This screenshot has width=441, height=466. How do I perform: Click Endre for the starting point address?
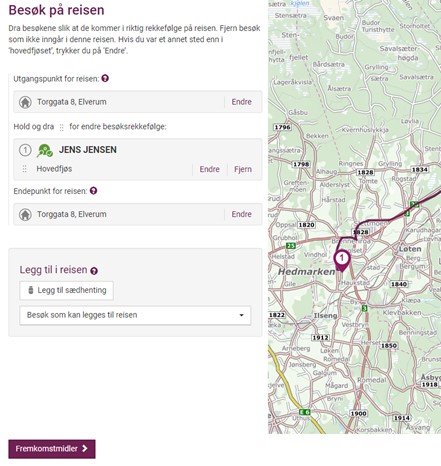(x=242, y=102)
